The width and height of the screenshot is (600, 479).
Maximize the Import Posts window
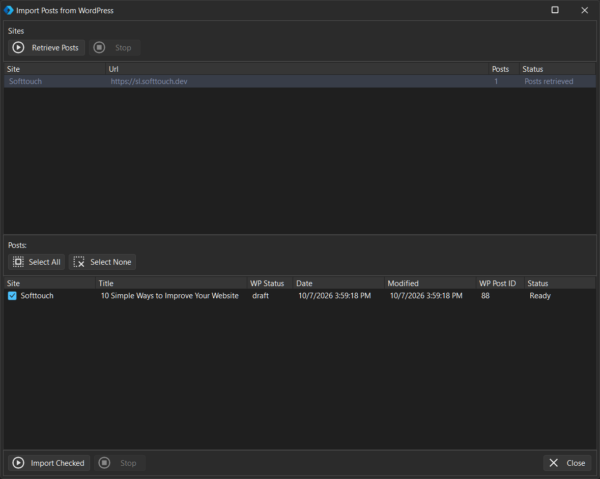pos(555,10)
